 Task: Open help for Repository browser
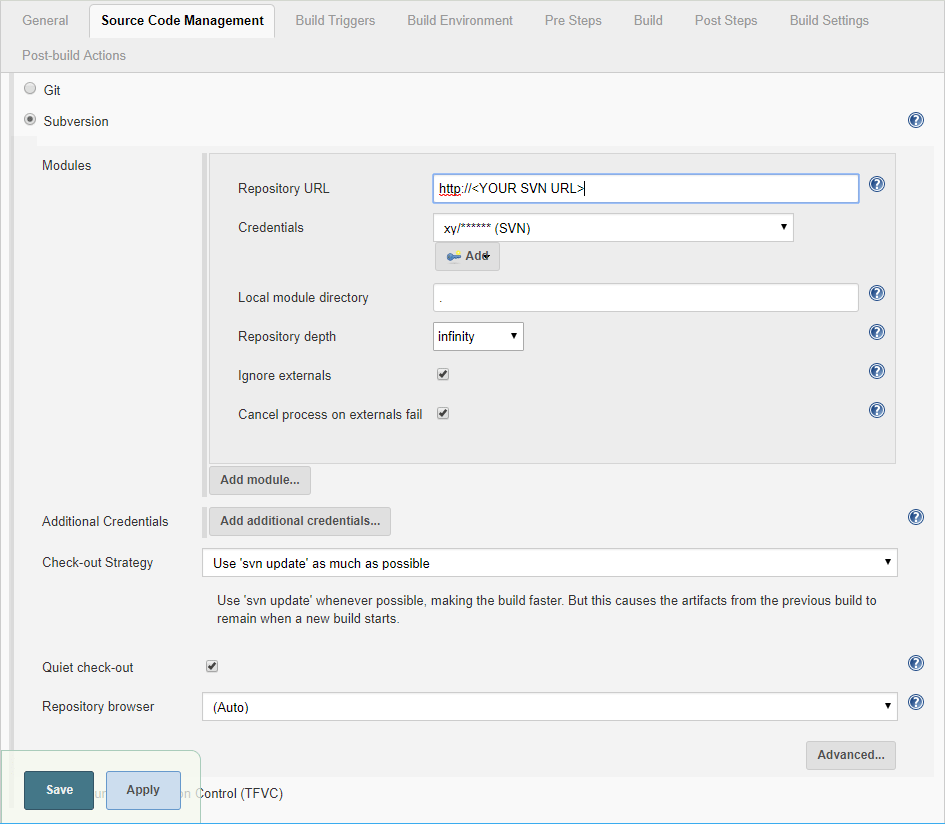(x=915, y=702)
